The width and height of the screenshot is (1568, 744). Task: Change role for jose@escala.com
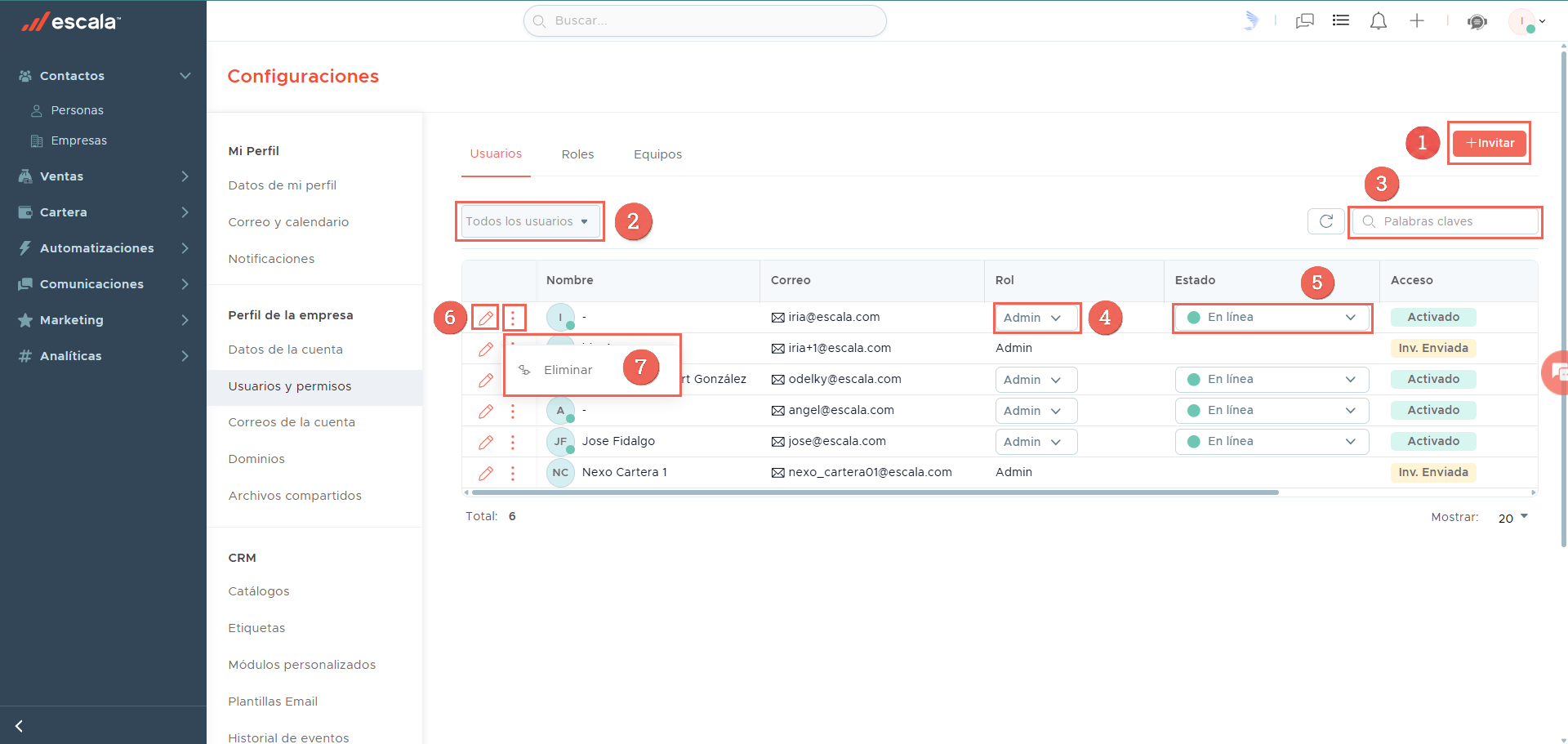pyautogui.click(x=1036, y=442)
